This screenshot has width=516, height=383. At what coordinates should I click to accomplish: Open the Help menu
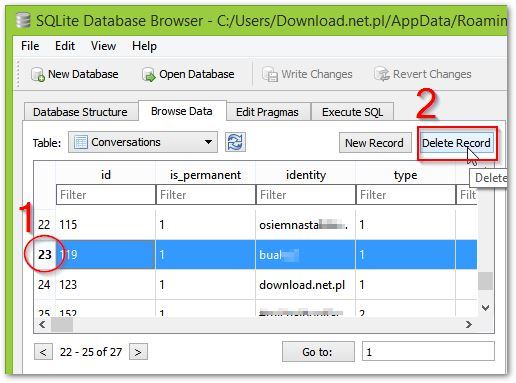tap(144, 46)
